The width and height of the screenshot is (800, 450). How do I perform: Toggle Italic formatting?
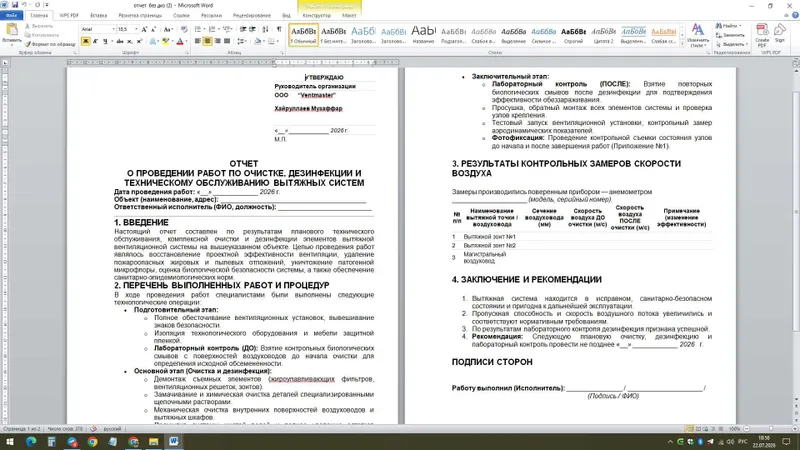tap(95, 41)
